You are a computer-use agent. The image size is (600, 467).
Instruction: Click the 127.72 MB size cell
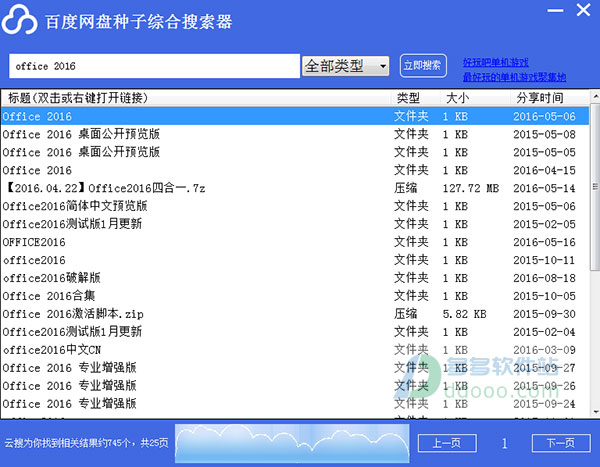(x=471, y=188)
